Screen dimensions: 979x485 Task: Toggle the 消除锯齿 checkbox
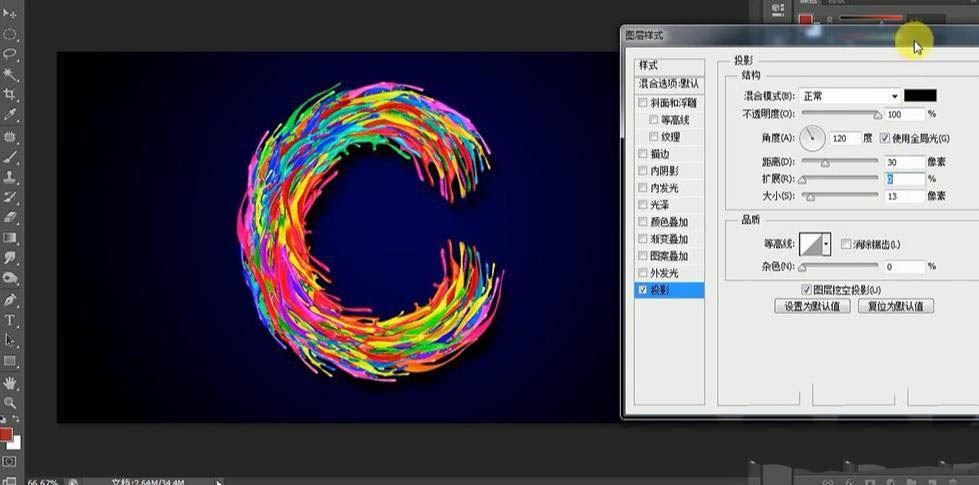[846, 244]
